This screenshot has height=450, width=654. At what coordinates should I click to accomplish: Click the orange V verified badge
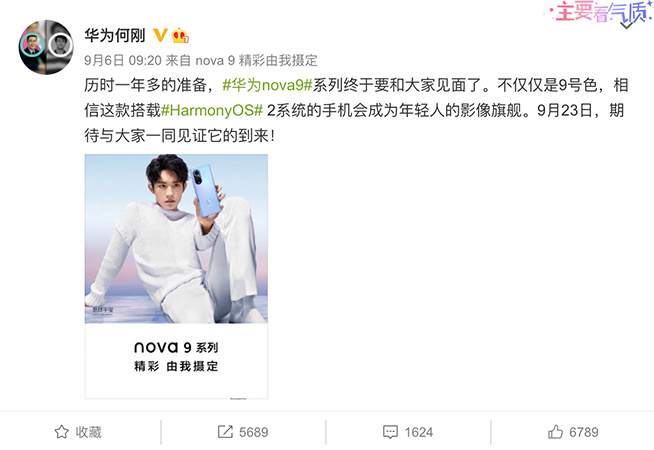pos(160,35)
